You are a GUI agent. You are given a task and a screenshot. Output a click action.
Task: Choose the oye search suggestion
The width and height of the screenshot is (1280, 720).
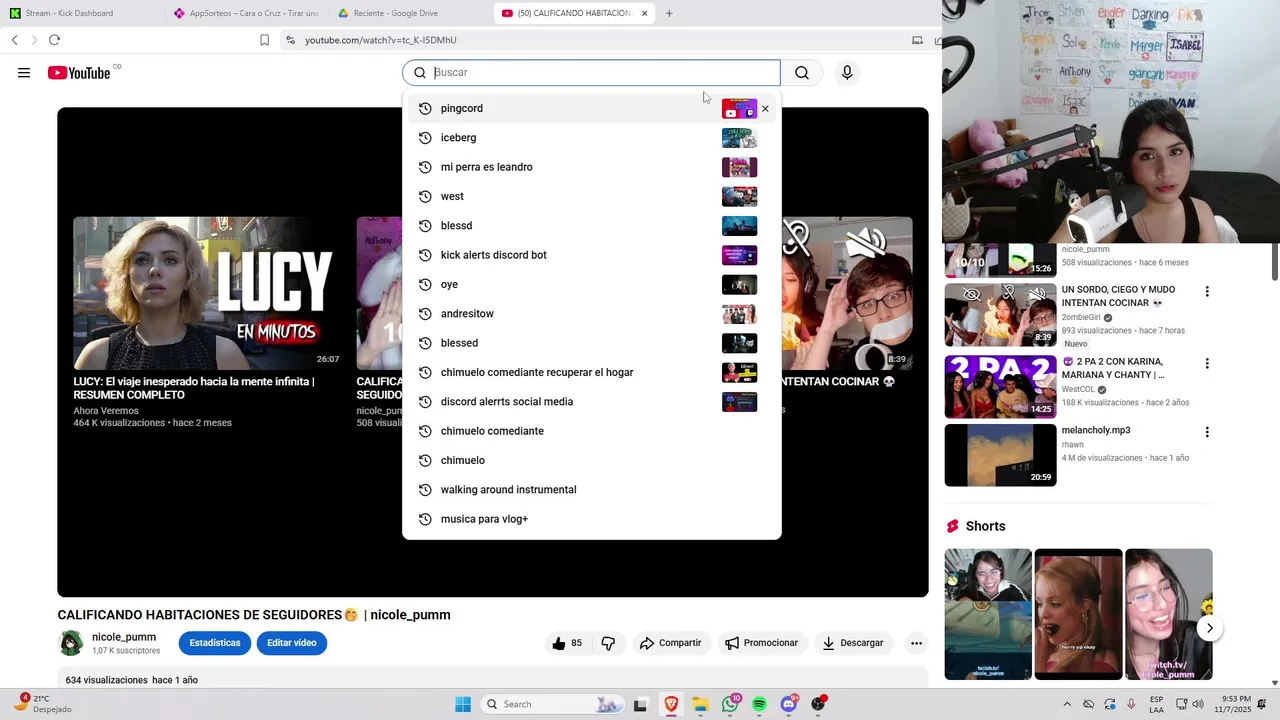point(591,285)
